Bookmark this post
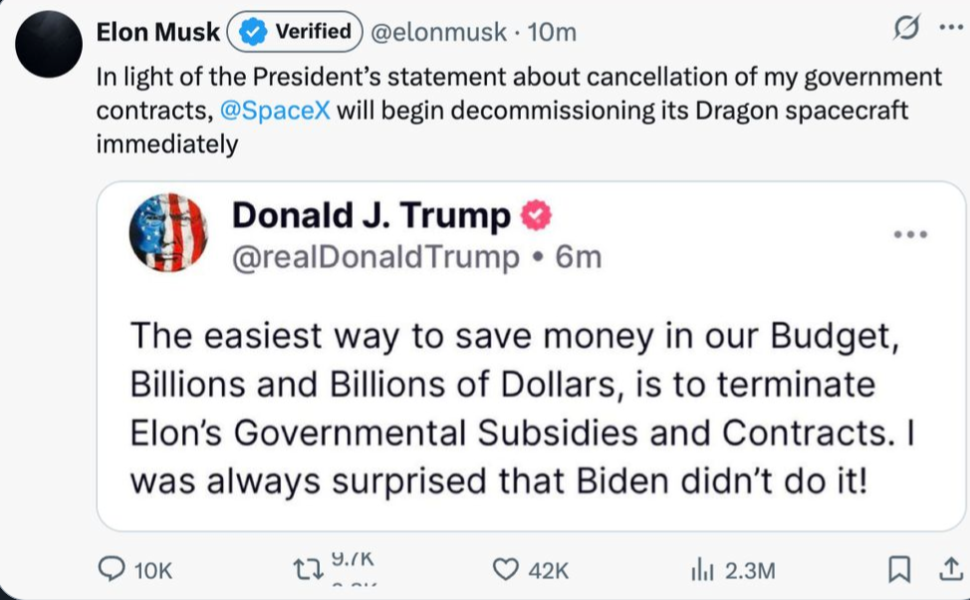This screenshot has height=600, width=970. click(x=900, y=570)
